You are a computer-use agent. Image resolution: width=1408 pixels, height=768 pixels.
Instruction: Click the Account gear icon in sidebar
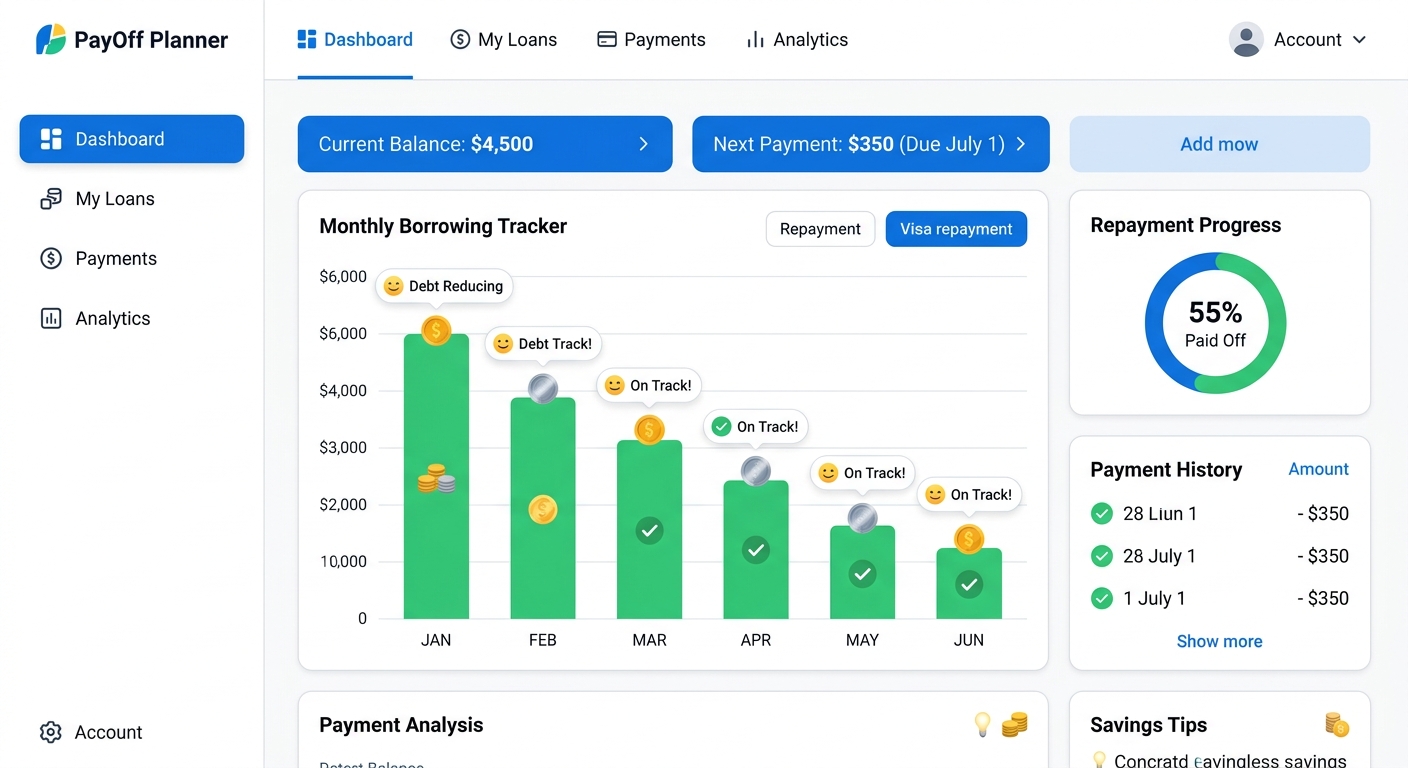51,732
